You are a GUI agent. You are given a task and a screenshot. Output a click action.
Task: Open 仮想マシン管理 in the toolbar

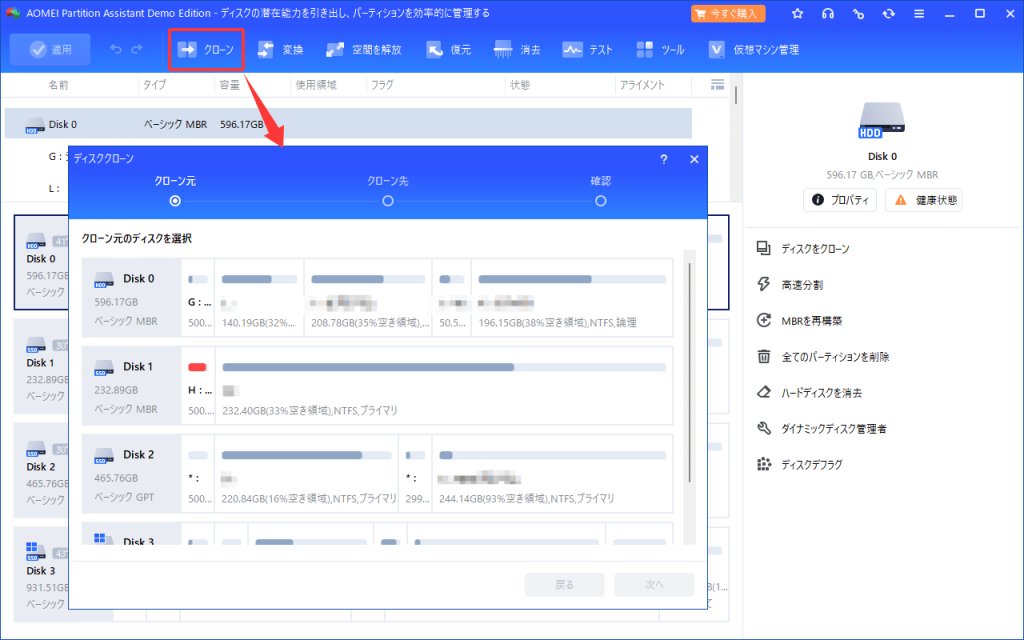pyautogui.click(x=754, y=50)
